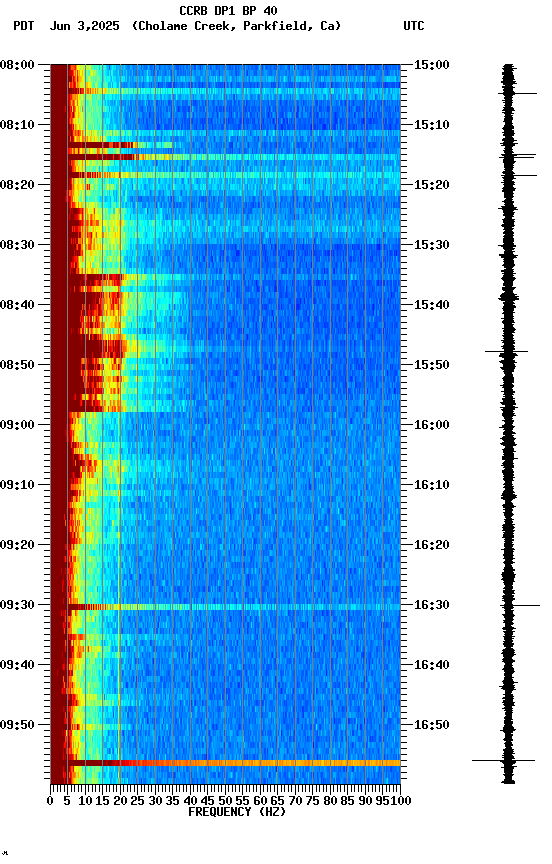Image resolution: width=552 pixels, height=864 pixels.
Task: Click the title text "CCRB DP1 BP 40"
Action: tap(228, 11)
